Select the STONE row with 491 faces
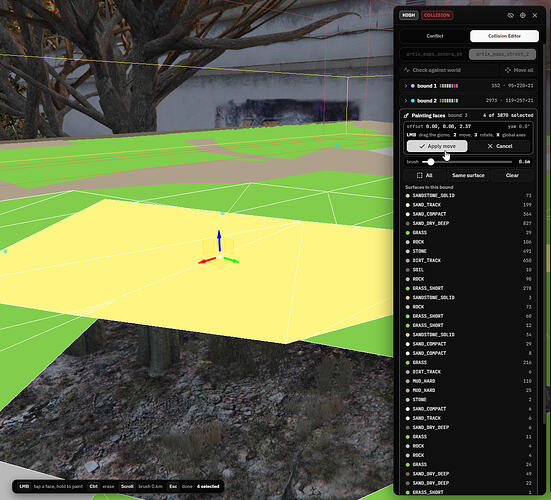The width and height of the screenshot is (551, 500). click(468, 251)
